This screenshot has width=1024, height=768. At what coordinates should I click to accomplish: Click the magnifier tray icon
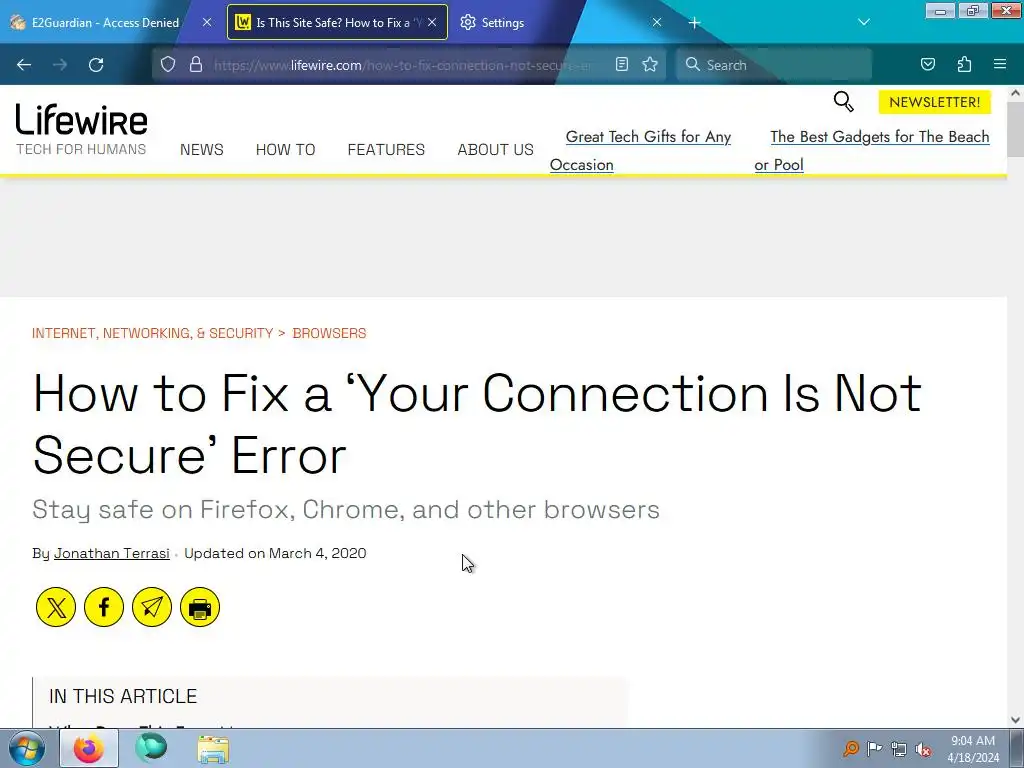[850, 749]
